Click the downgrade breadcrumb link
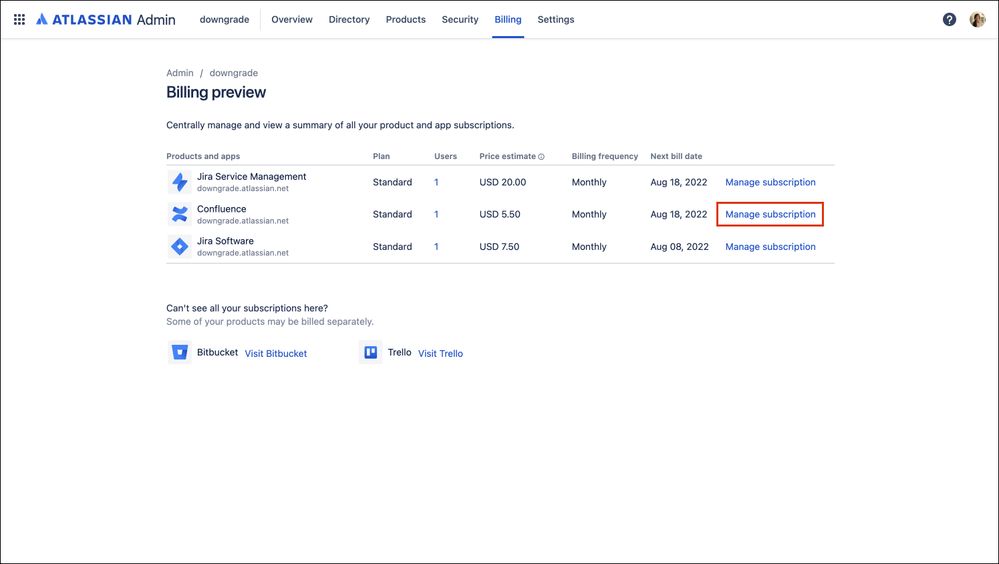Image resolution: width=999 pixels, height=564 pixels. [x=234, y=73]
